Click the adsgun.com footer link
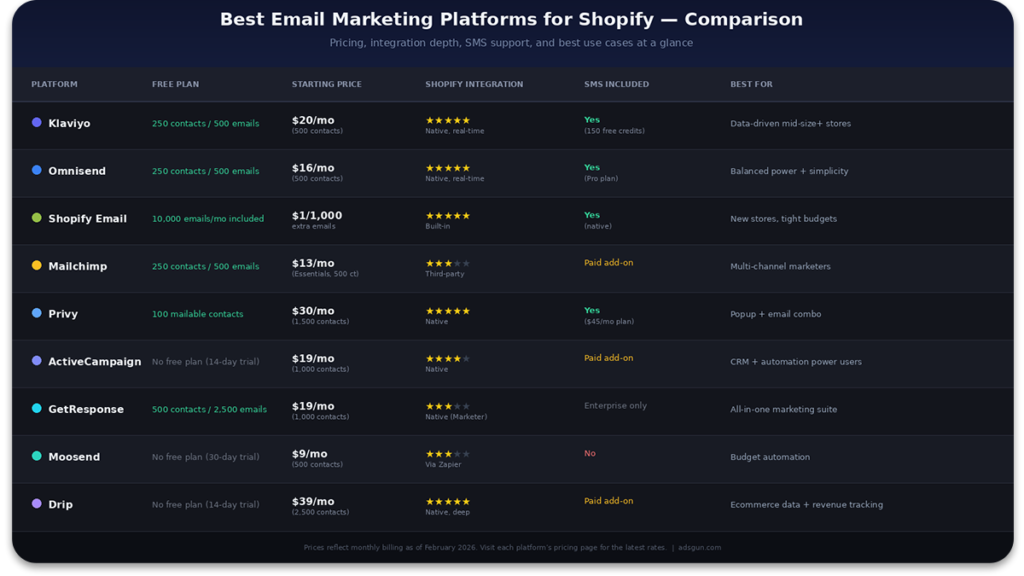The width and height of the screenshot is (1024, 576). pyautogui.click(x=704, y=547)
